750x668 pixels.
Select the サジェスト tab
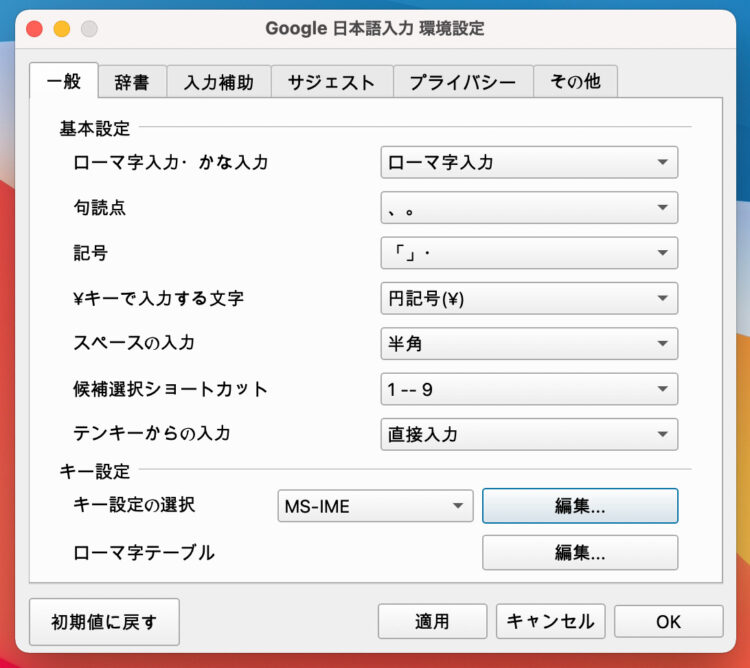[332, 82]
